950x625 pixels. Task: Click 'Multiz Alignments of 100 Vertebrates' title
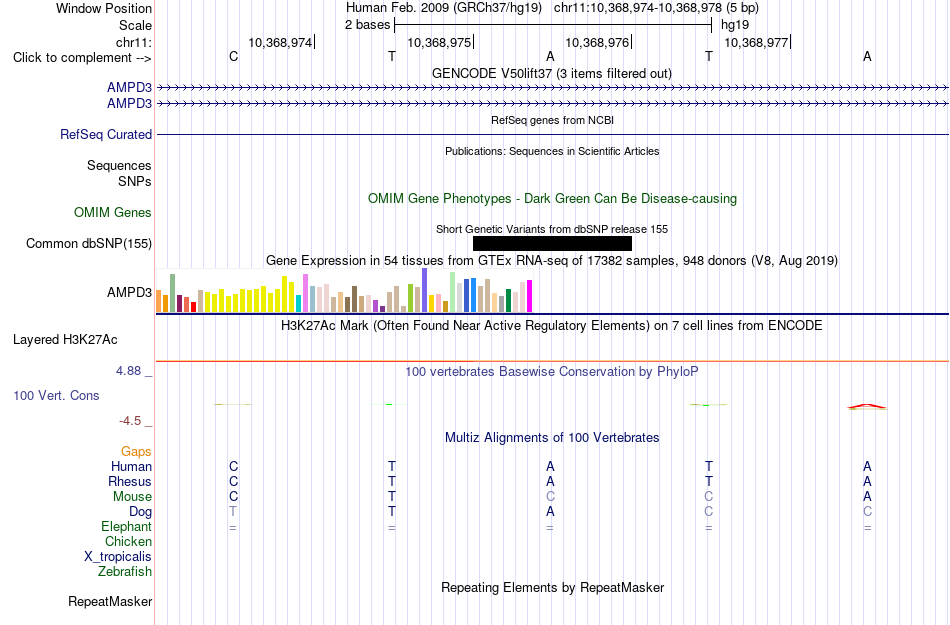pos(552,437)
